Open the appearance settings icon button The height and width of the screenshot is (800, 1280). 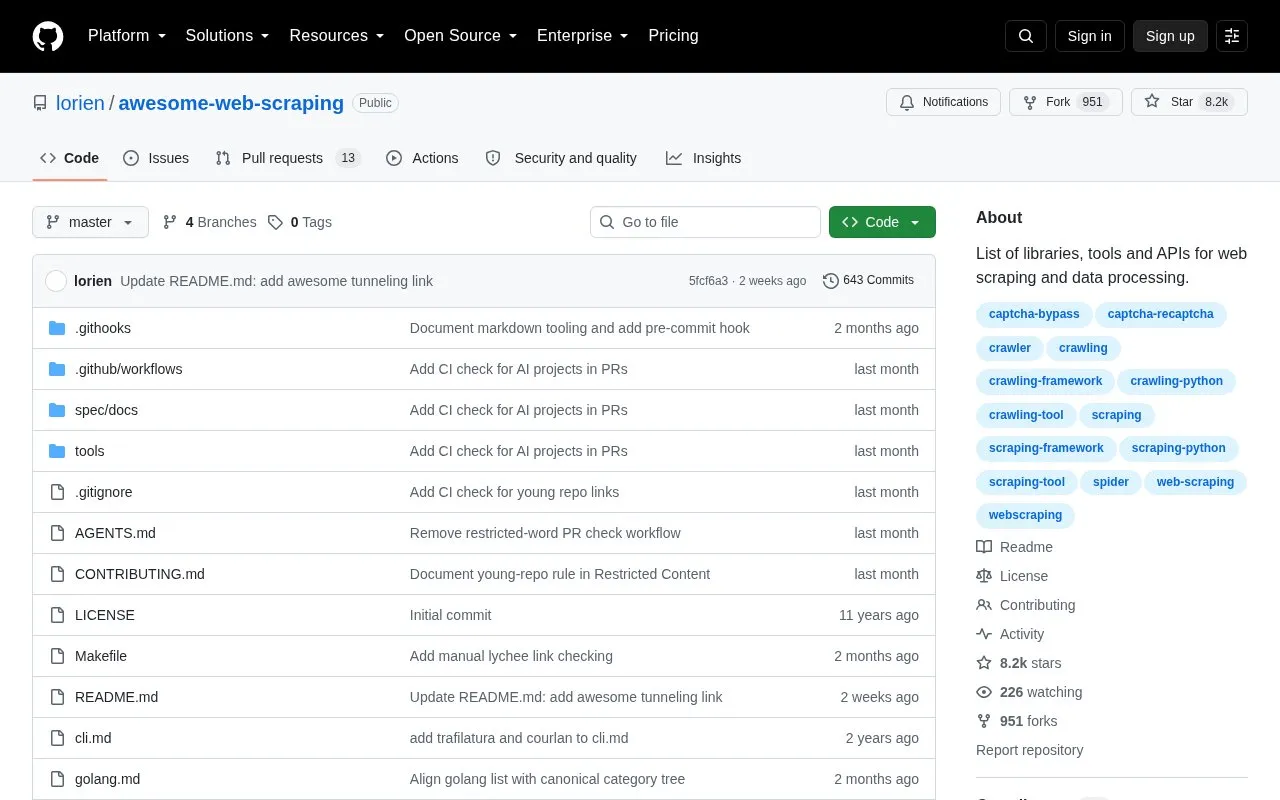click(x=1232, y=36)
